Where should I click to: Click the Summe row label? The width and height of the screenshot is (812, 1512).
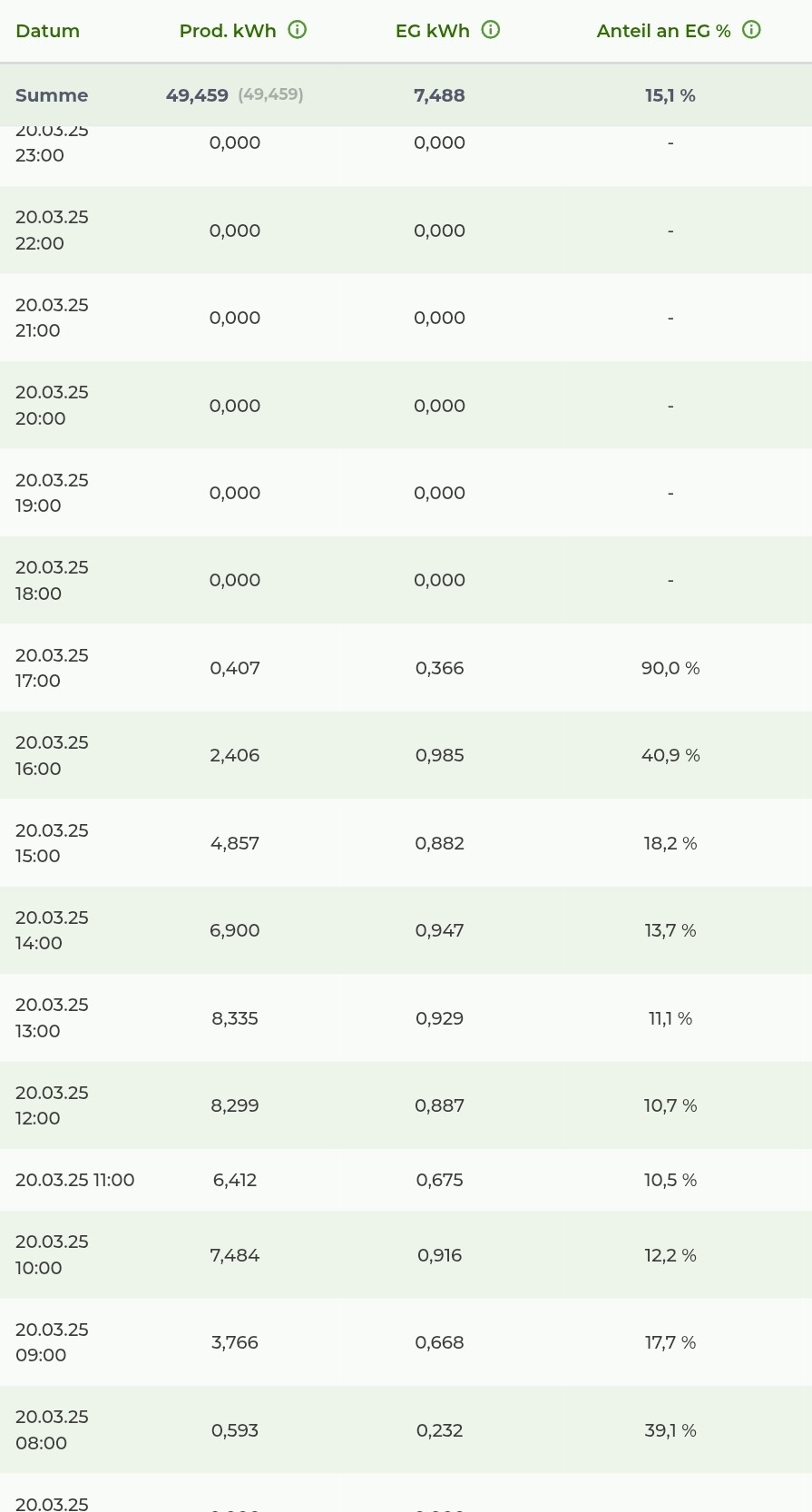click(x=52, y=95)
